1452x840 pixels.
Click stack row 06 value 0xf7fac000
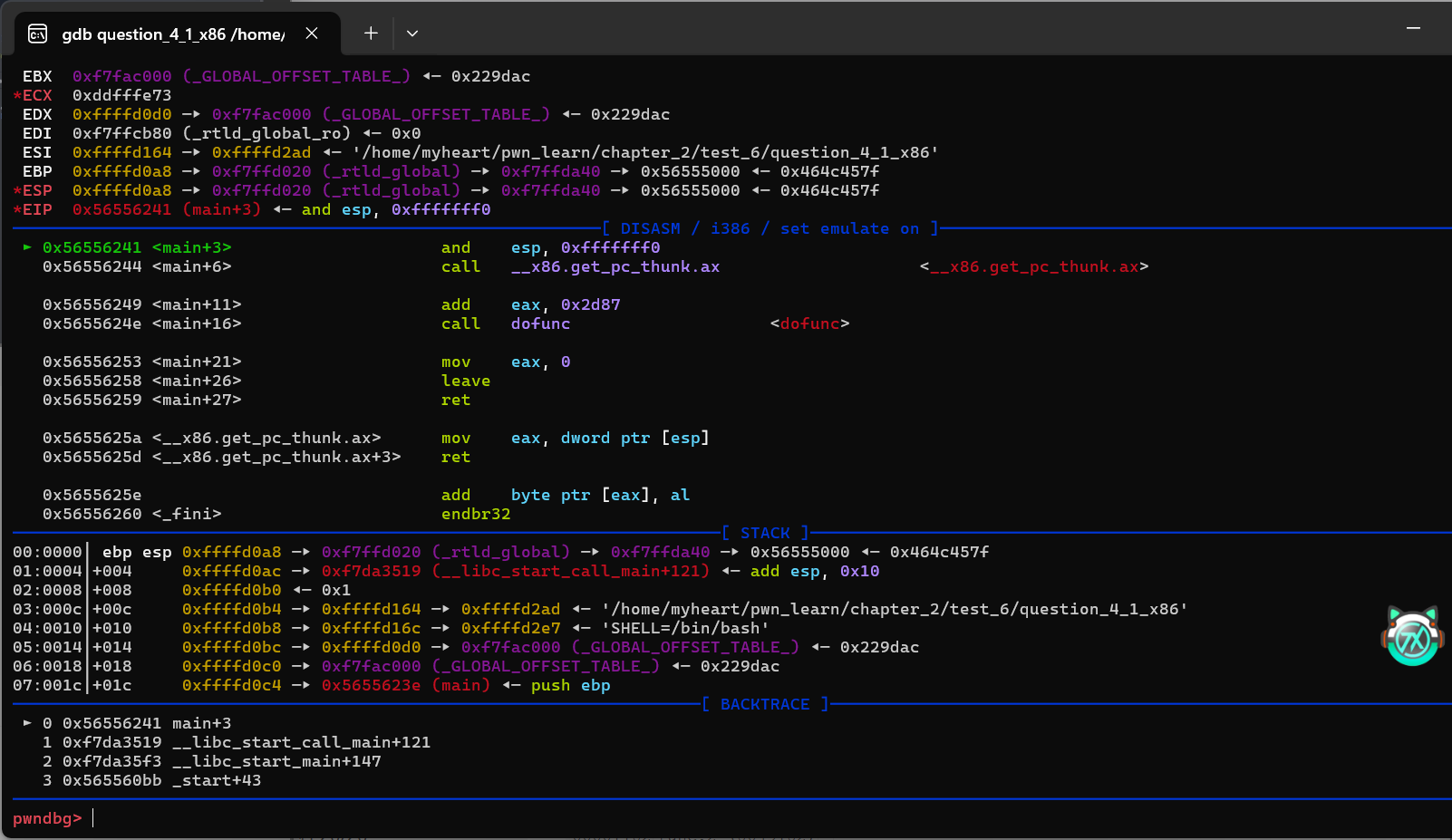click(x=372, y=666)
